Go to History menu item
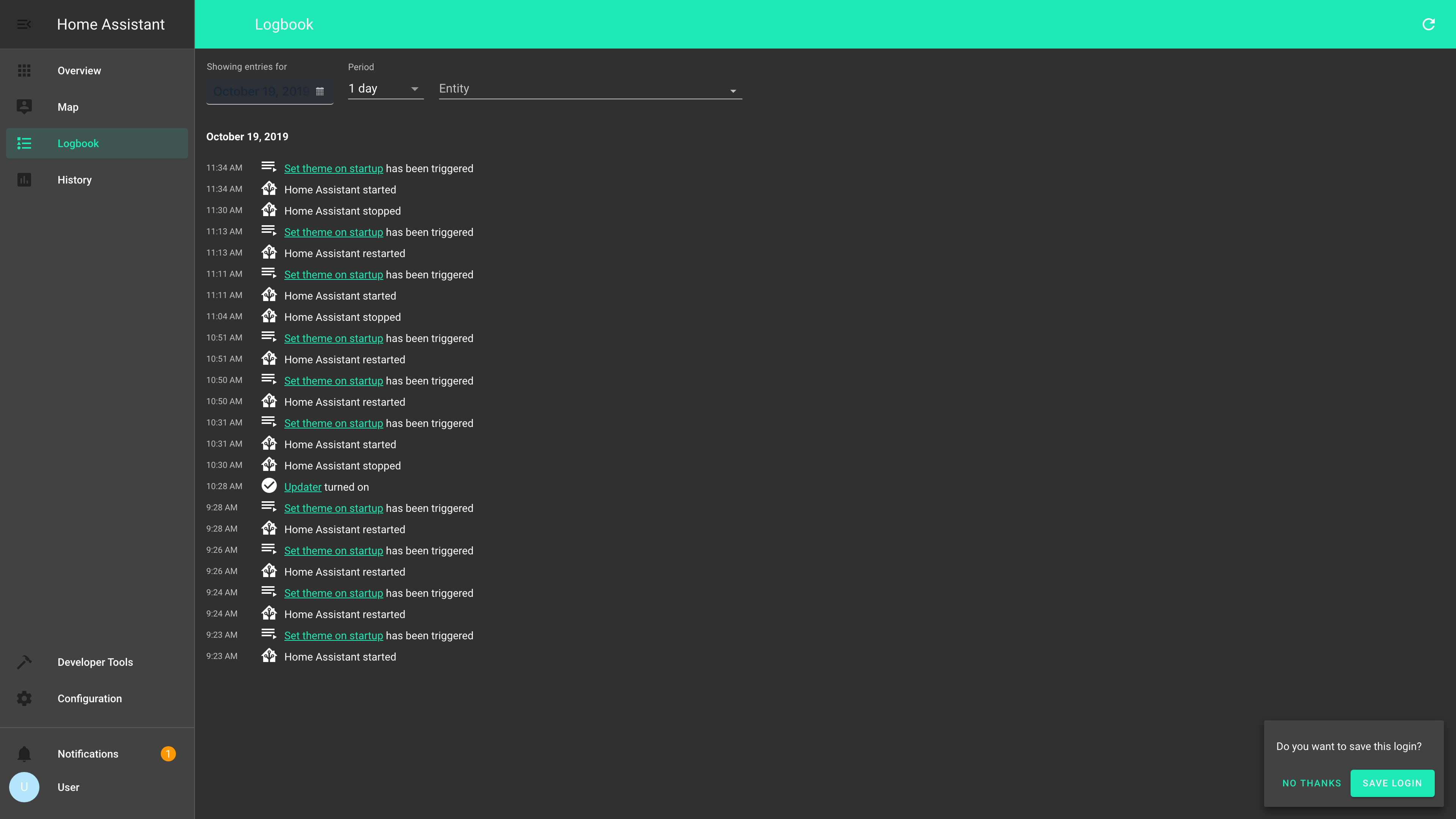This screenshot has width=1456, height=819. coord(75,180)
